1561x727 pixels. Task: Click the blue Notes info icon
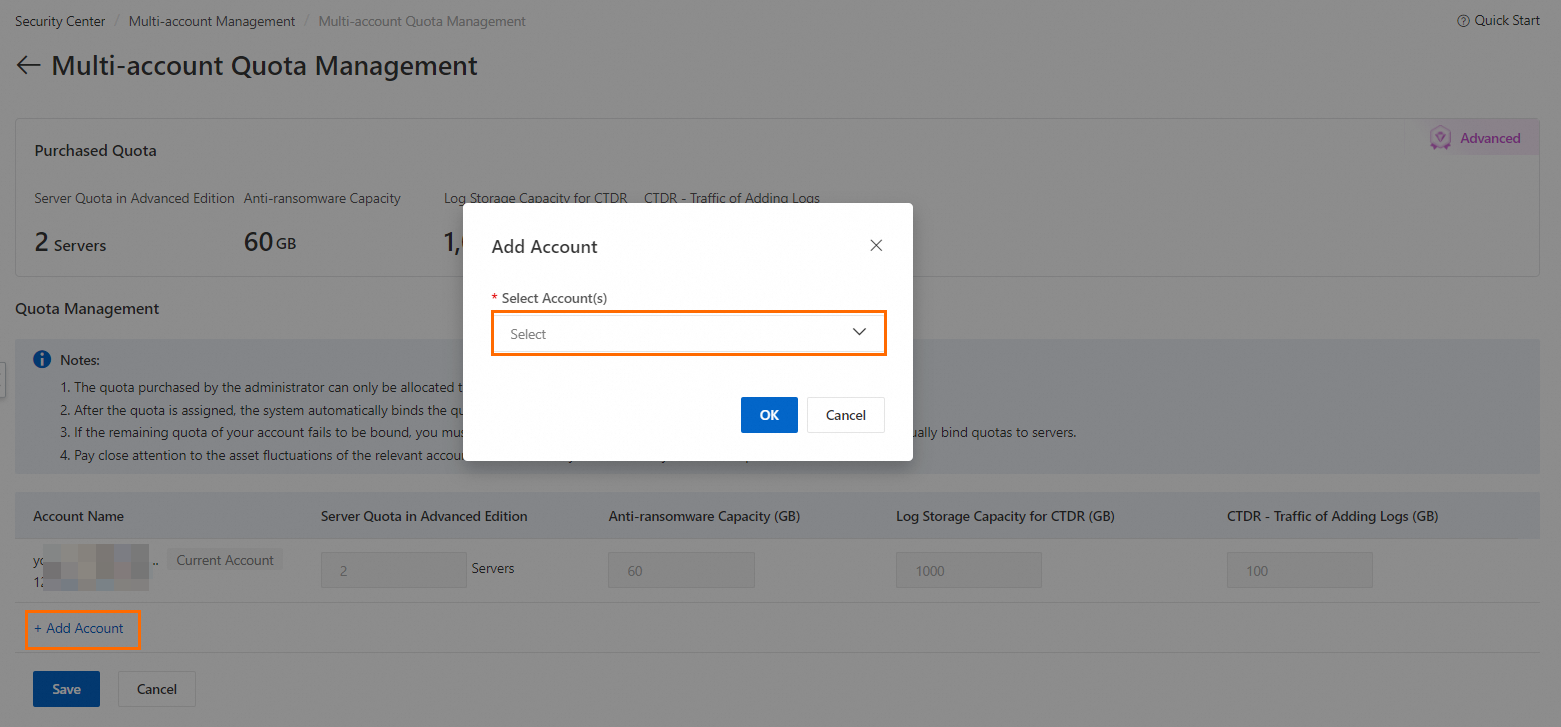click(x=42, y=359)
